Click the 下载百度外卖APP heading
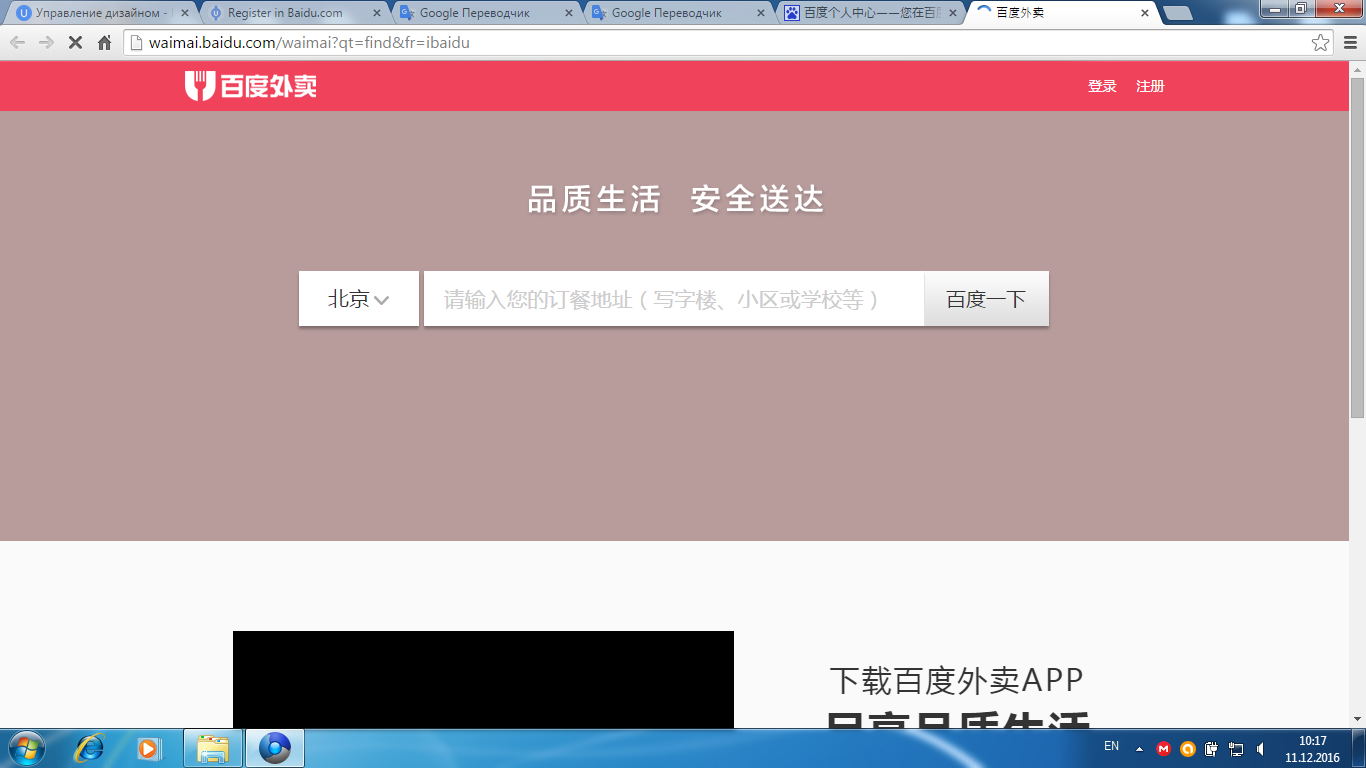The height and width of the screenshot is (768, 1366). 957,680
